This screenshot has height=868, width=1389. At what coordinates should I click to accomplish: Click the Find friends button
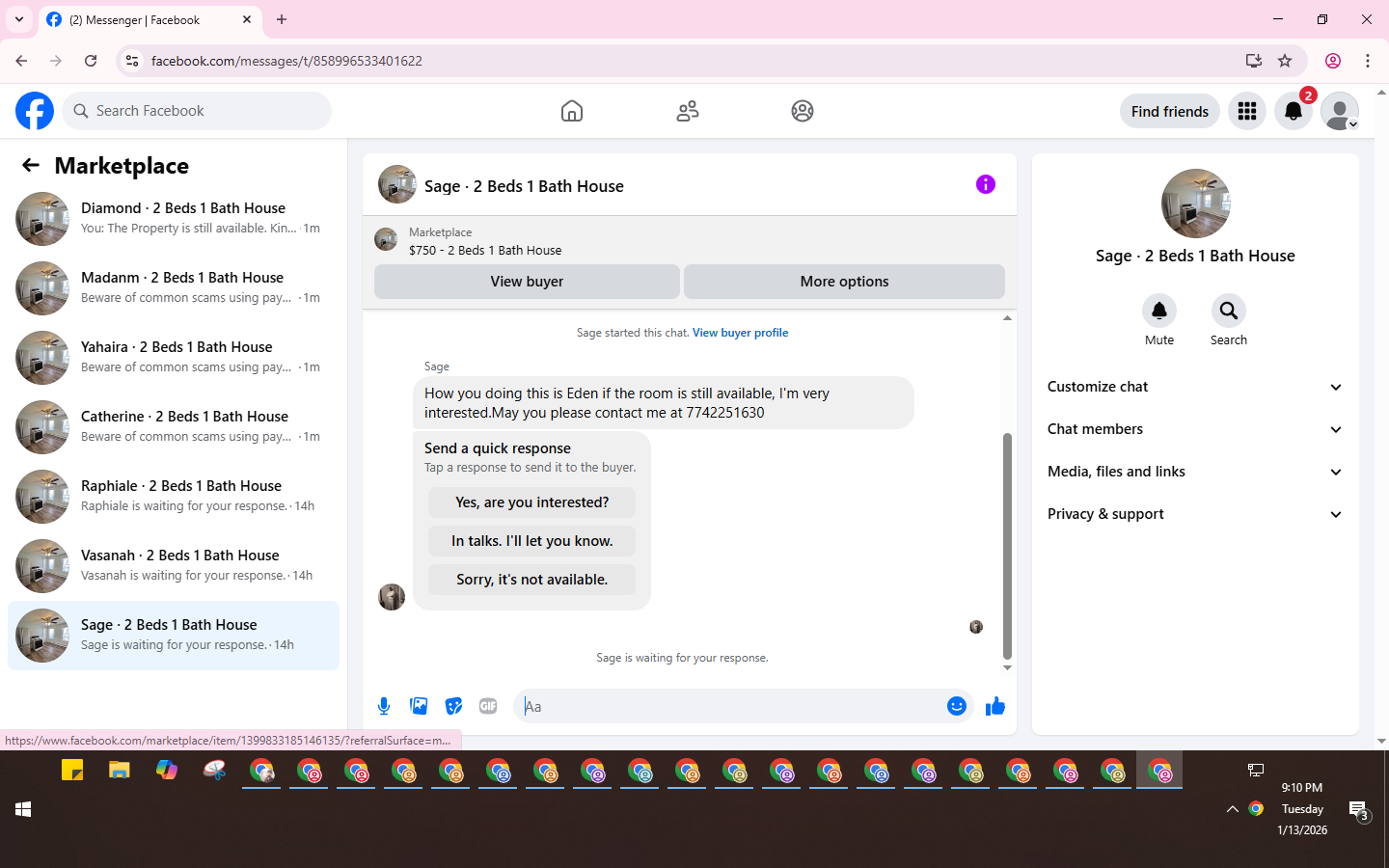1170,111
